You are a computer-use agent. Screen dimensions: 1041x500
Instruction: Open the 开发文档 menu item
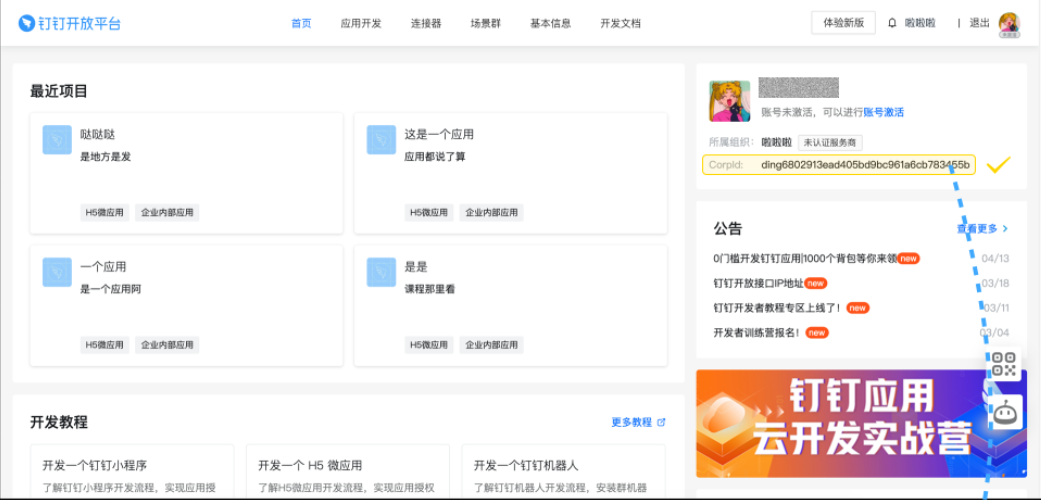click(x=620, y=23)
